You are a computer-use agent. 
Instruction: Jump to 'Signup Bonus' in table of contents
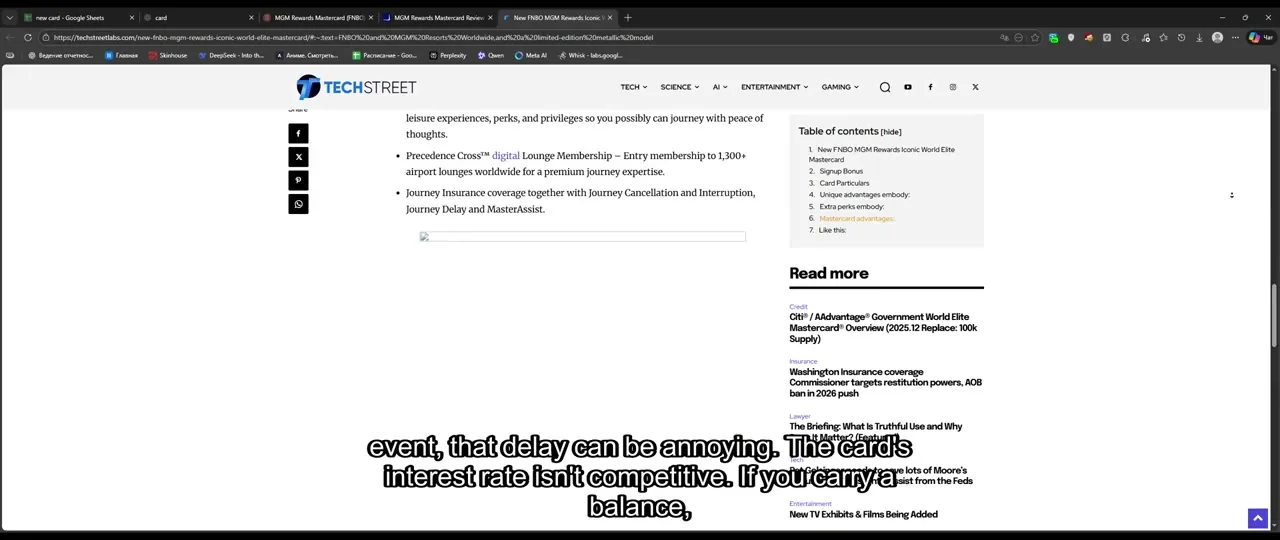click(x=841, y=171)
